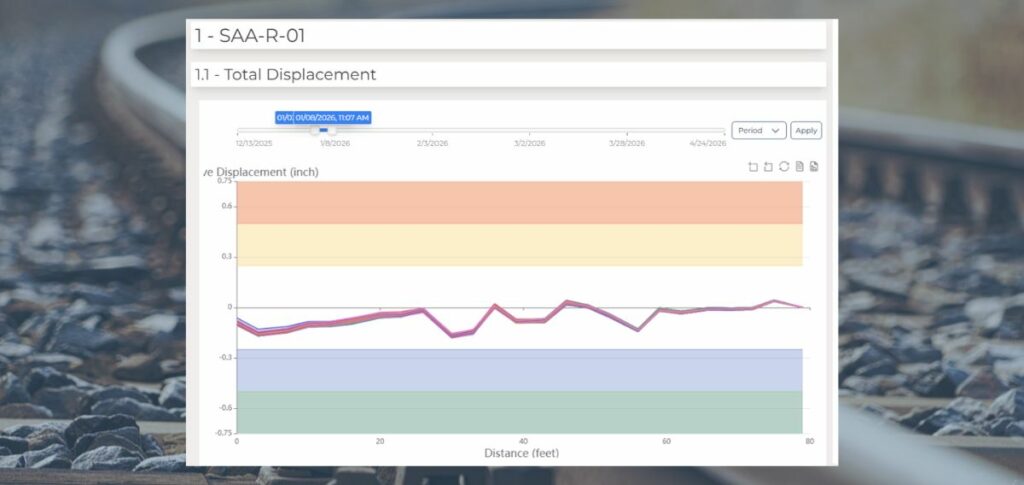1024x485 pixels.
Task: Click the 40 x-axis tick label
Action: (523, 442)
